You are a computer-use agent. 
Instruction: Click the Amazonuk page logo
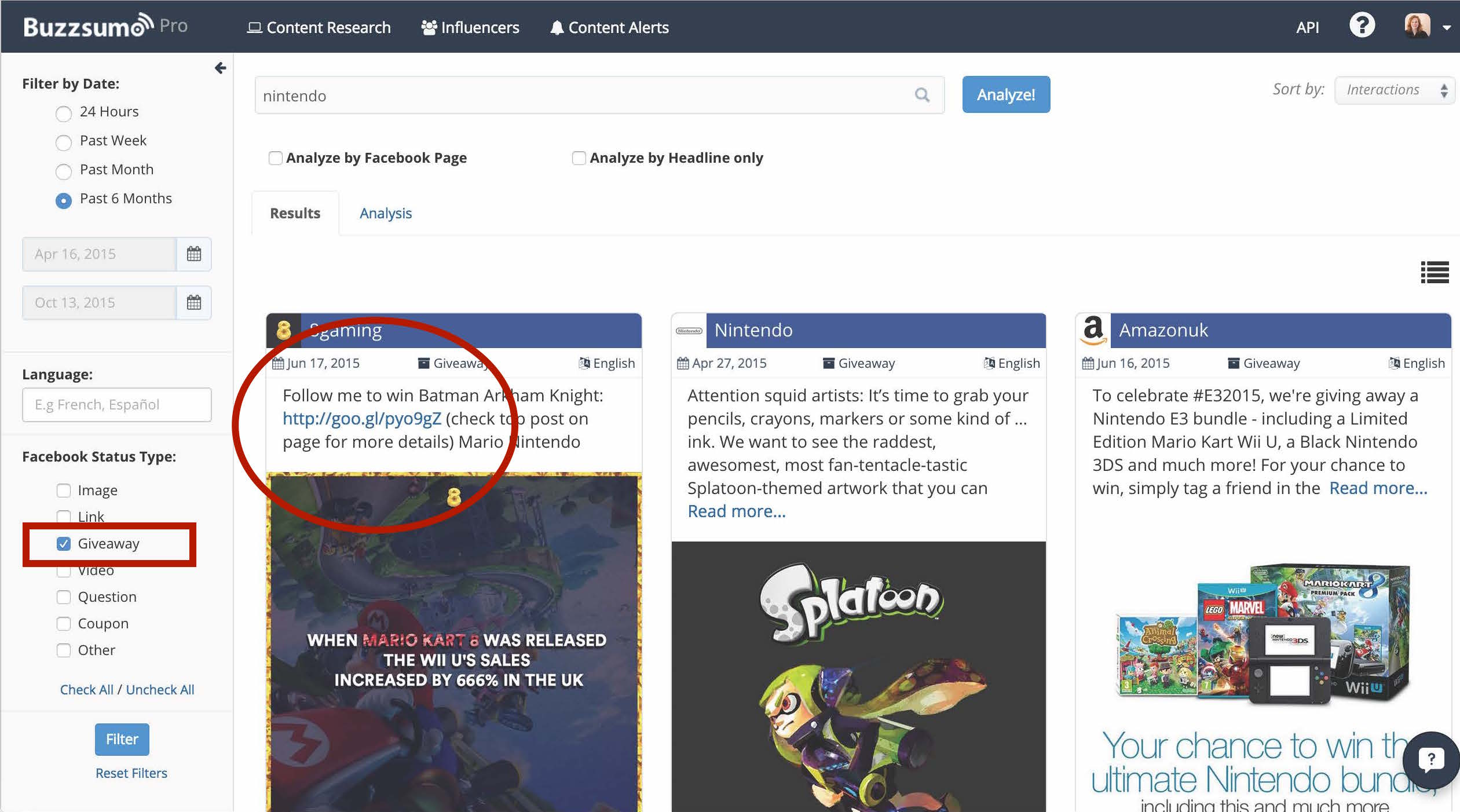[1093, 330]
